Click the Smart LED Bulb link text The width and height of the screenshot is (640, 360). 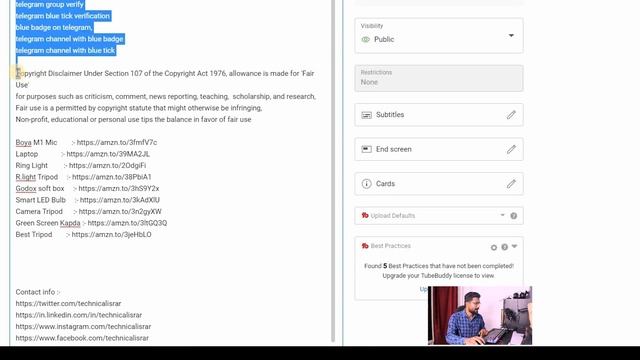tap(120, 200)
